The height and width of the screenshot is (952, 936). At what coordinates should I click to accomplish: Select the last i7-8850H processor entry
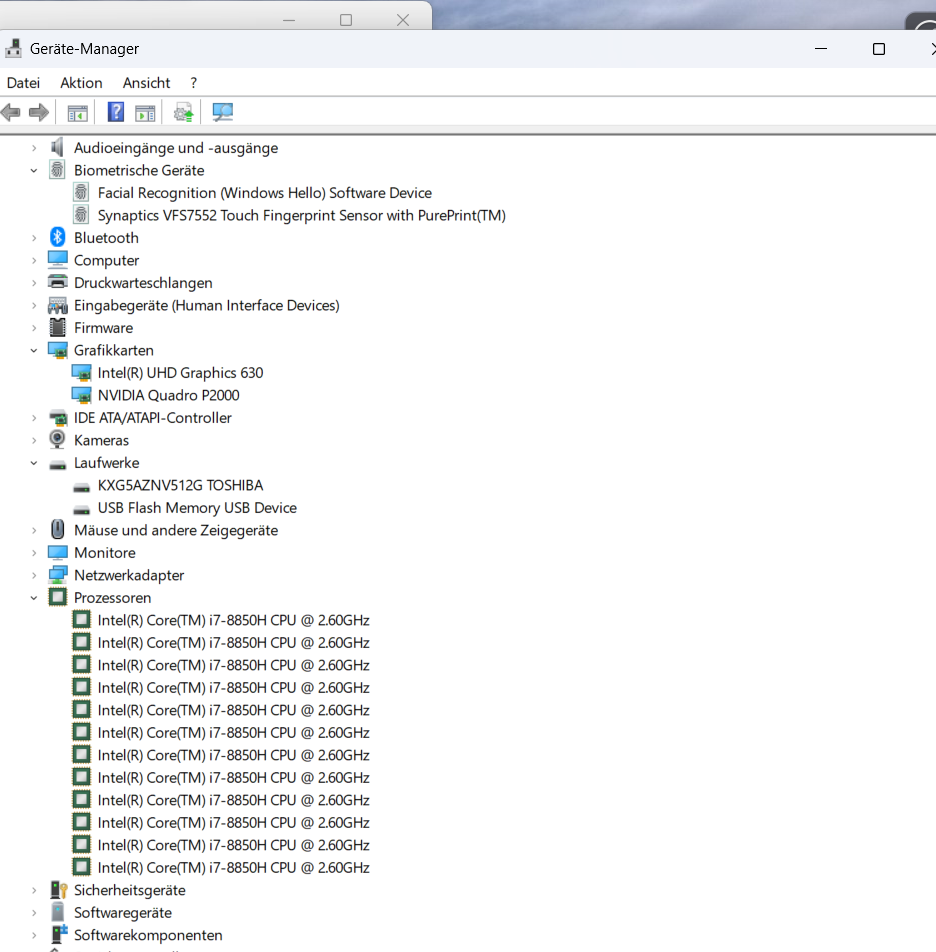(x=234, y=867)
